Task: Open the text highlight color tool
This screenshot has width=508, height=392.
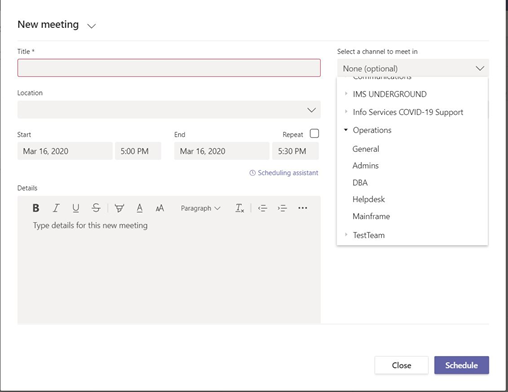Action: 119,208
